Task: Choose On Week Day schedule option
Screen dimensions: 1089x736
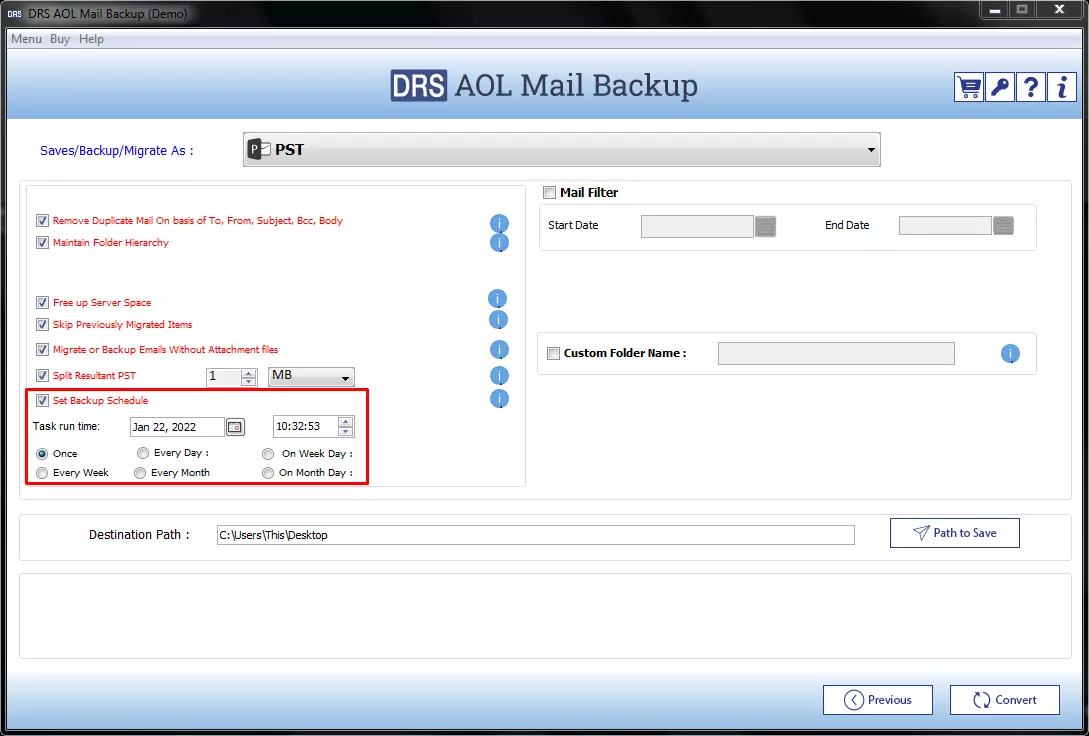Action: point(268,454)
